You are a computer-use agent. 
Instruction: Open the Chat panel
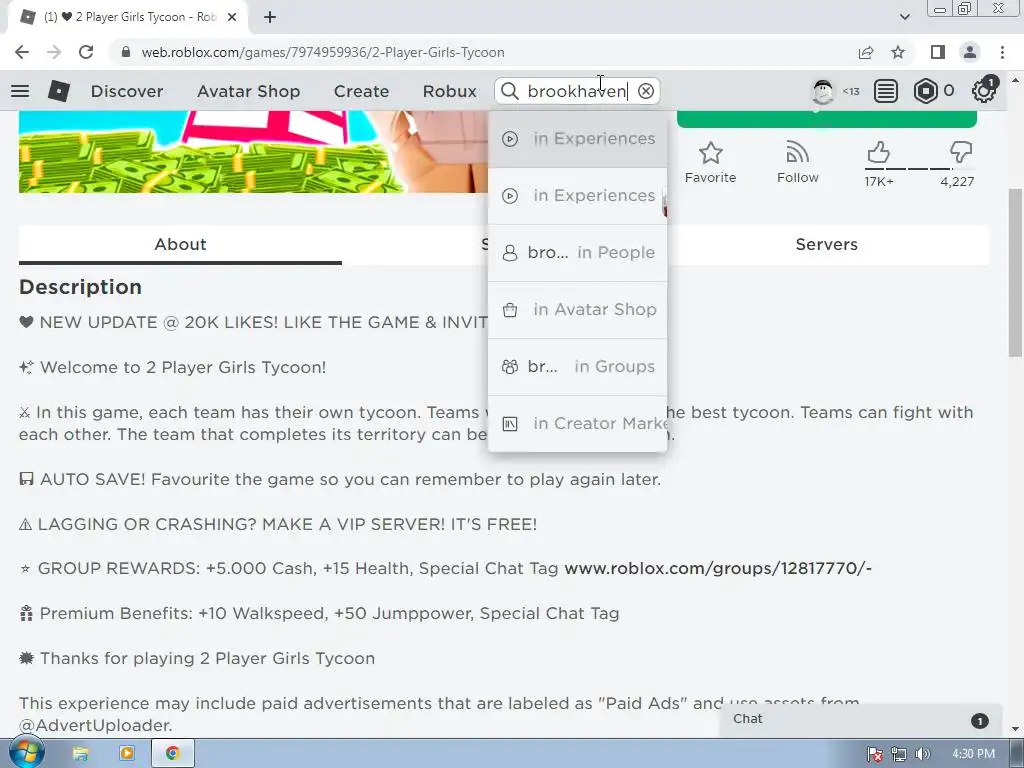(861, 719)
